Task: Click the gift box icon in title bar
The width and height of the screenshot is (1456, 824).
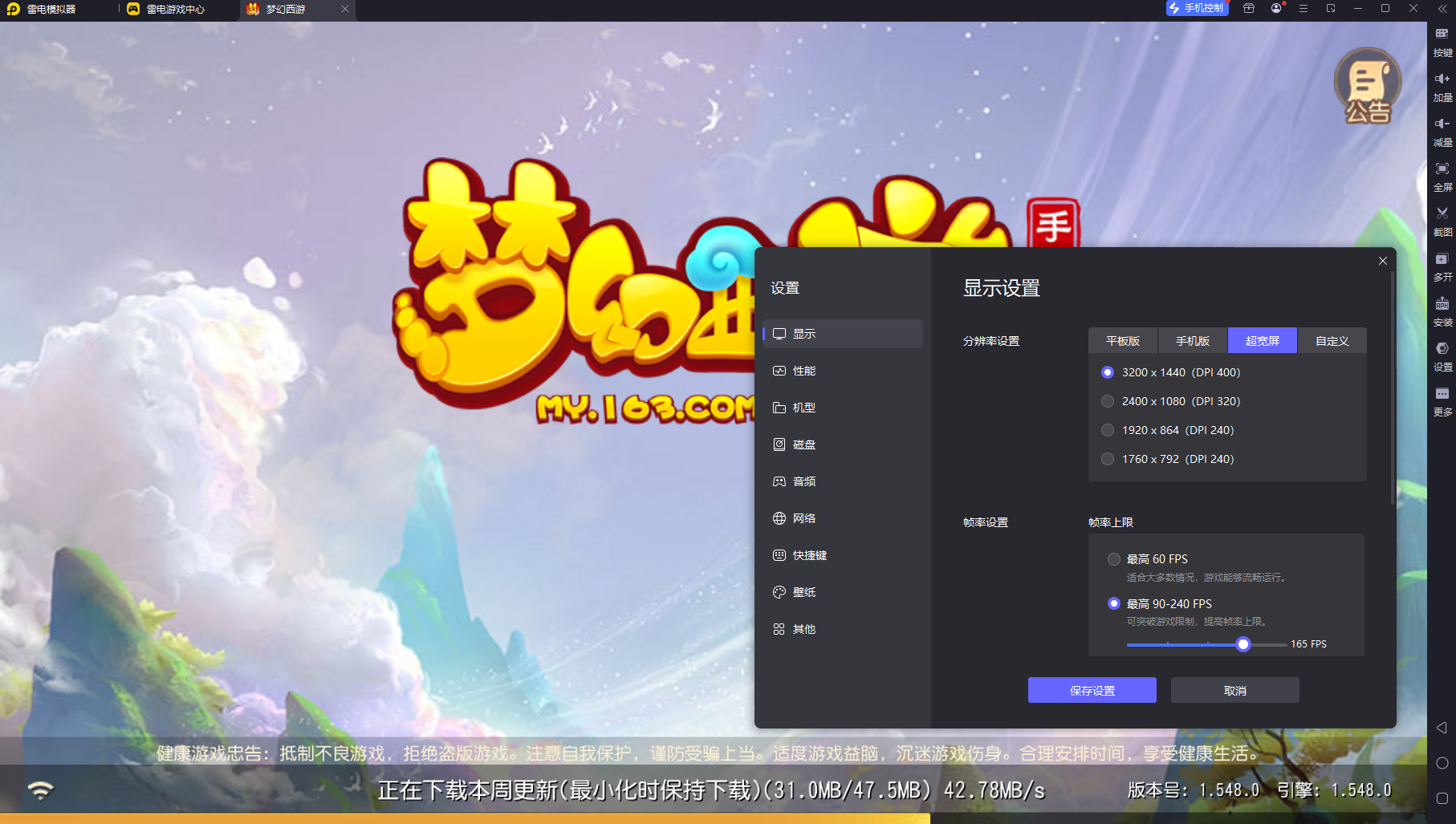Action: (x=1249, y=8)
